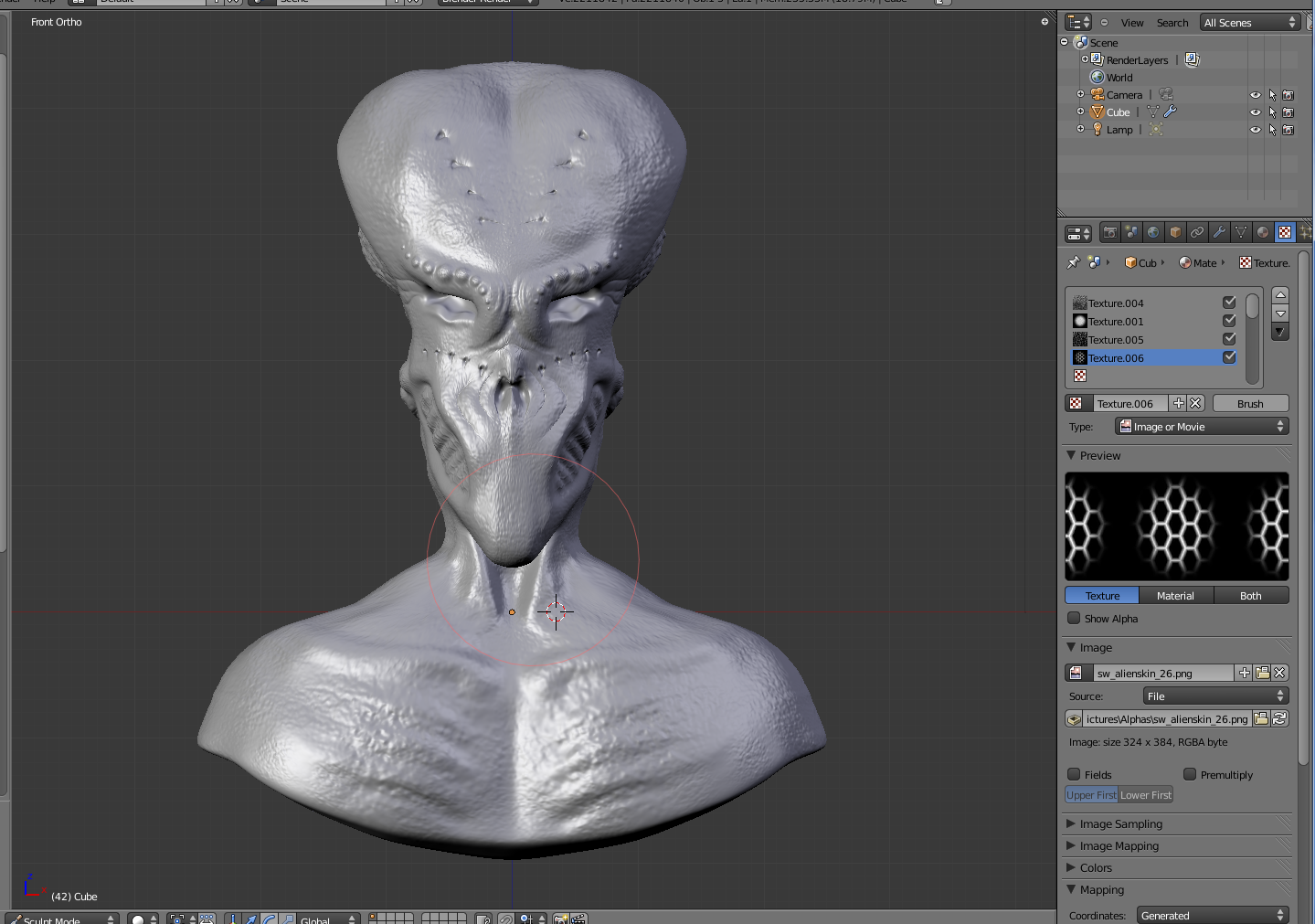The image size is (1315, 924).
Task: Open Coordinates dropdown showing Generated
Action: 1213,915
